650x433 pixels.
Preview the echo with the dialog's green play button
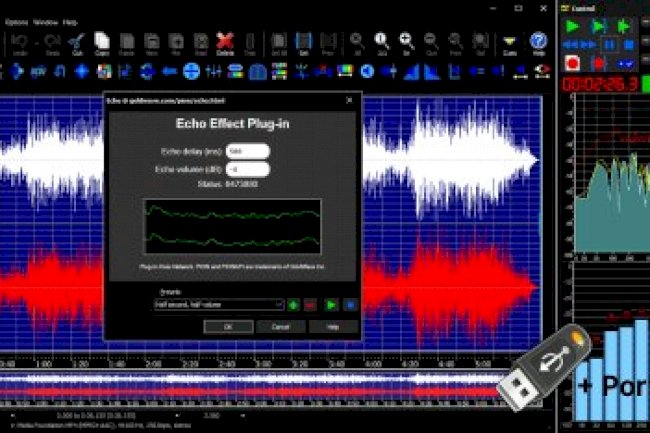pos(332,304)
